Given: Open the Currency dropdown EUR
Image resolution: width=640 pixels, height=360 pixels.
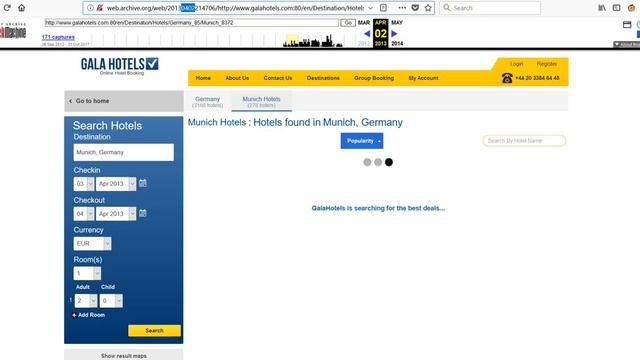Looking at the screenshot, I should [x=92, y=244].
